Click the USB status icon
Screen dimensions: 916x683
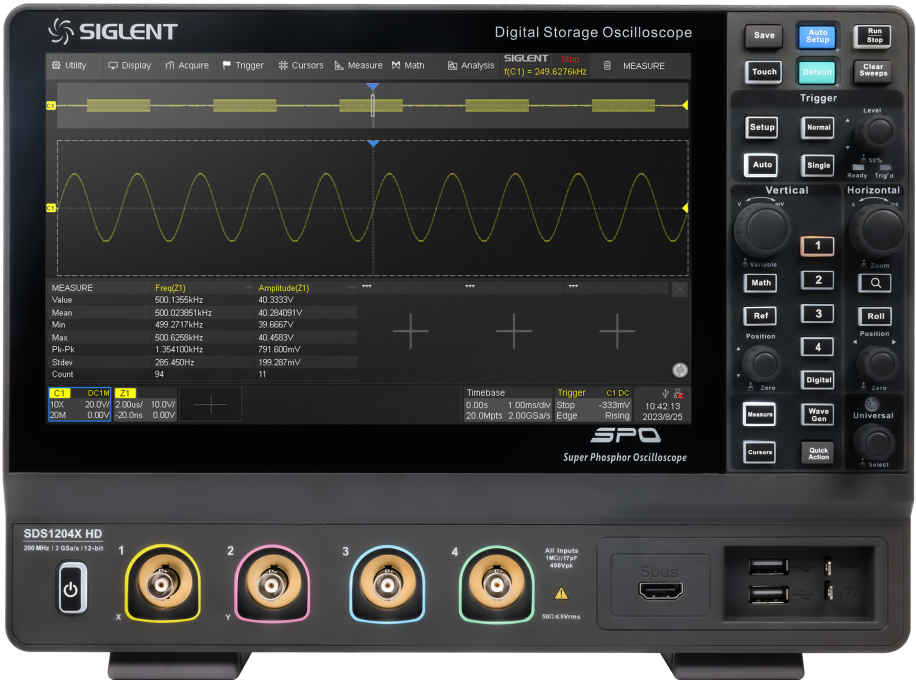(665, 394)
